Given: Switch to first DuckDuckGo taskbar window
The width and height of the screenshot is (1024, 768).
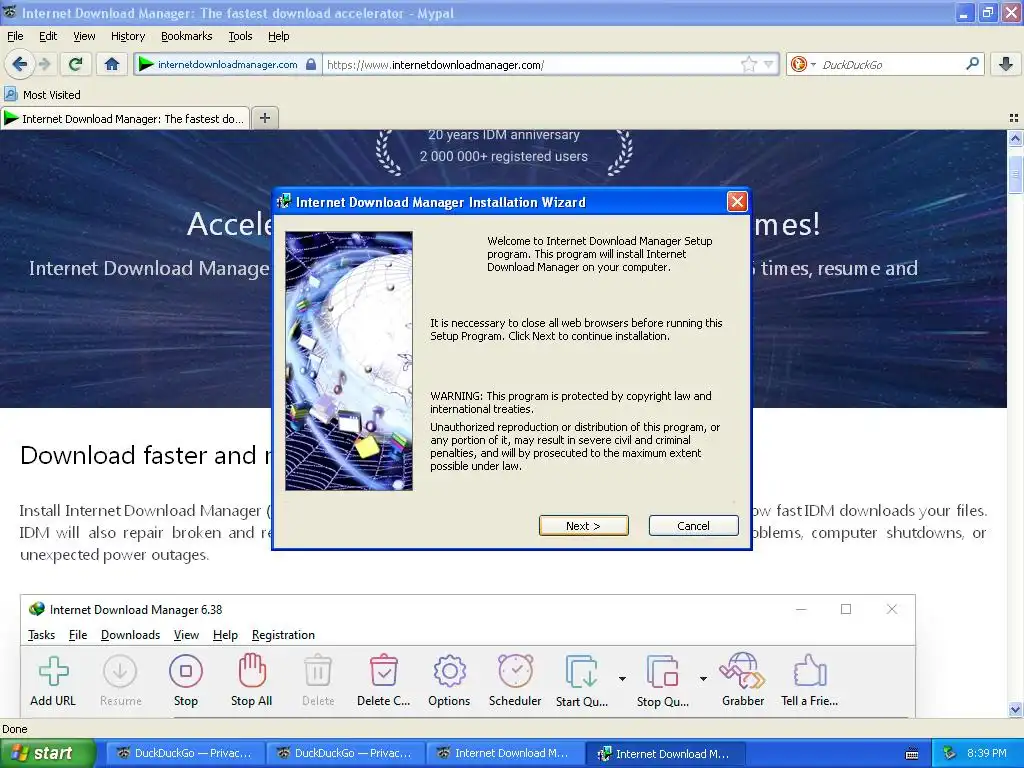Looking at the screenshot, I should click(x=184, y=754).
